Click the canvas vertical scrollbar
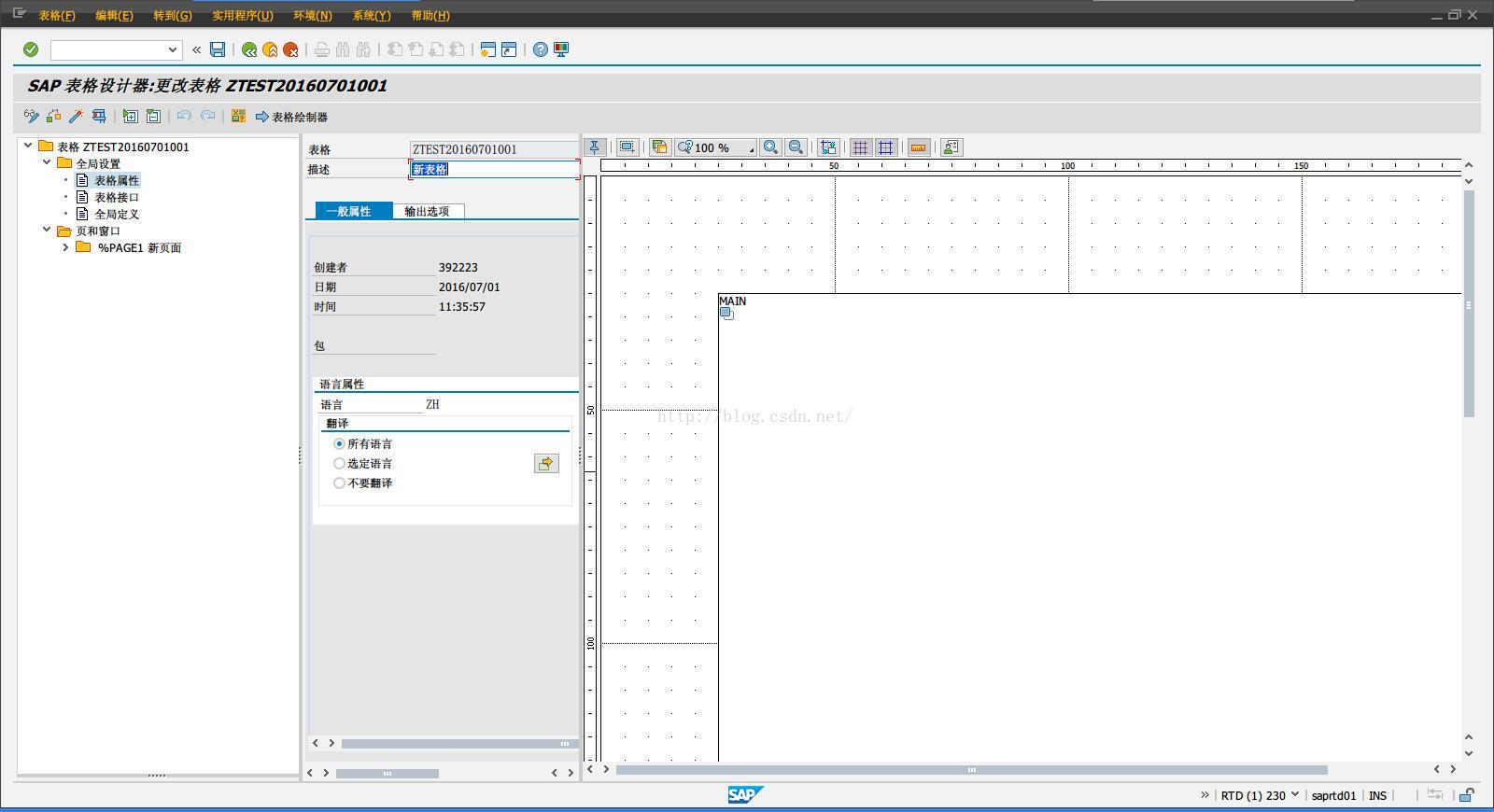 tap(1469, 304)
